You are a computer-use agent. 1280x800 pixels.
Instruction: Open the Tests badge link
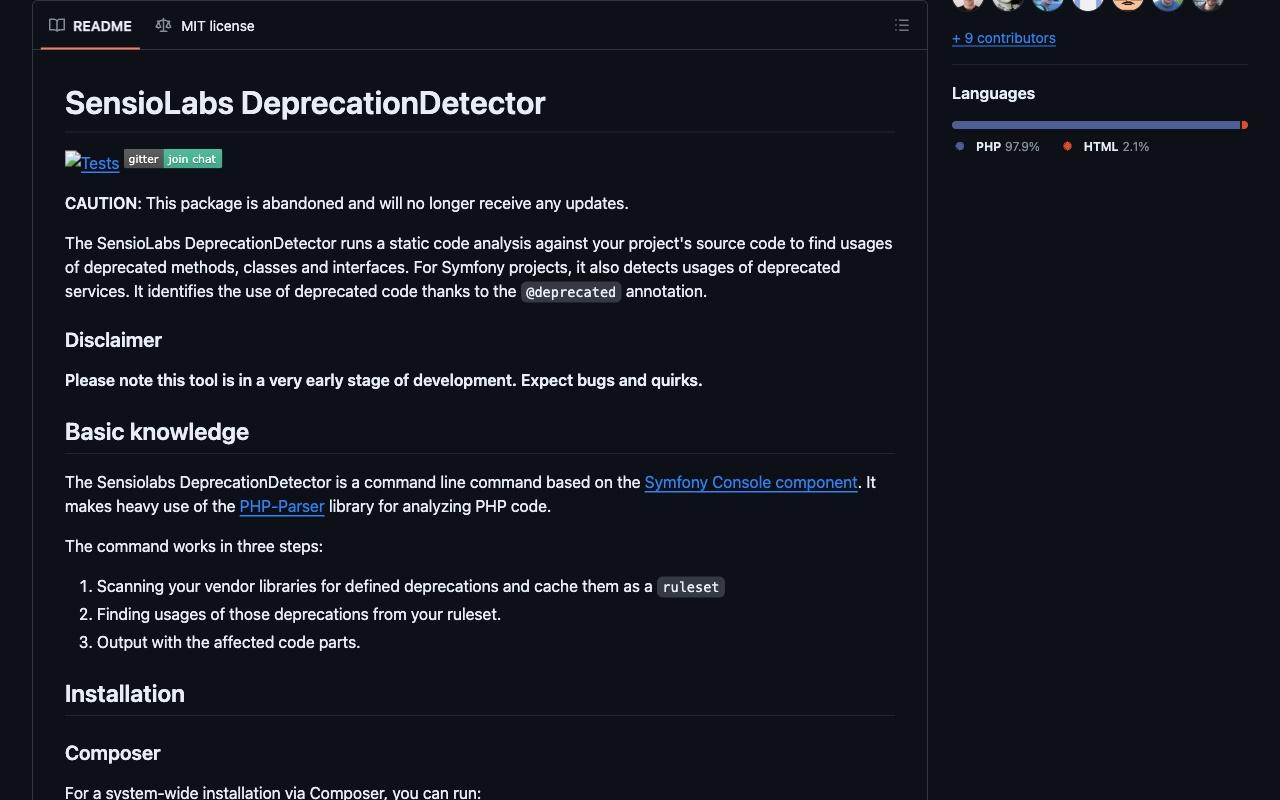pos(92,162)
